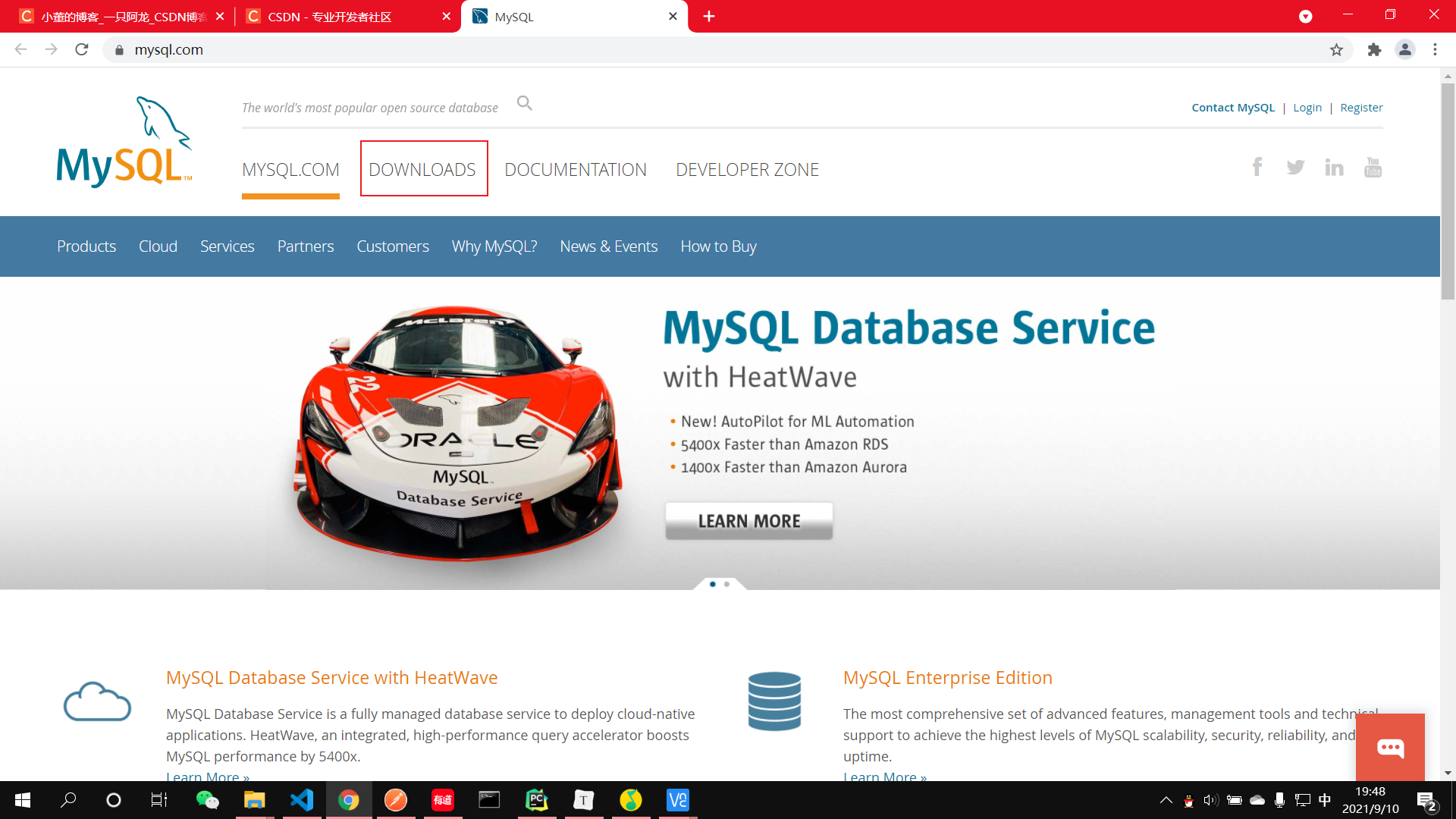Go back to the previous page
This screenshot has width=1456, height=819.
pos(21,50)
